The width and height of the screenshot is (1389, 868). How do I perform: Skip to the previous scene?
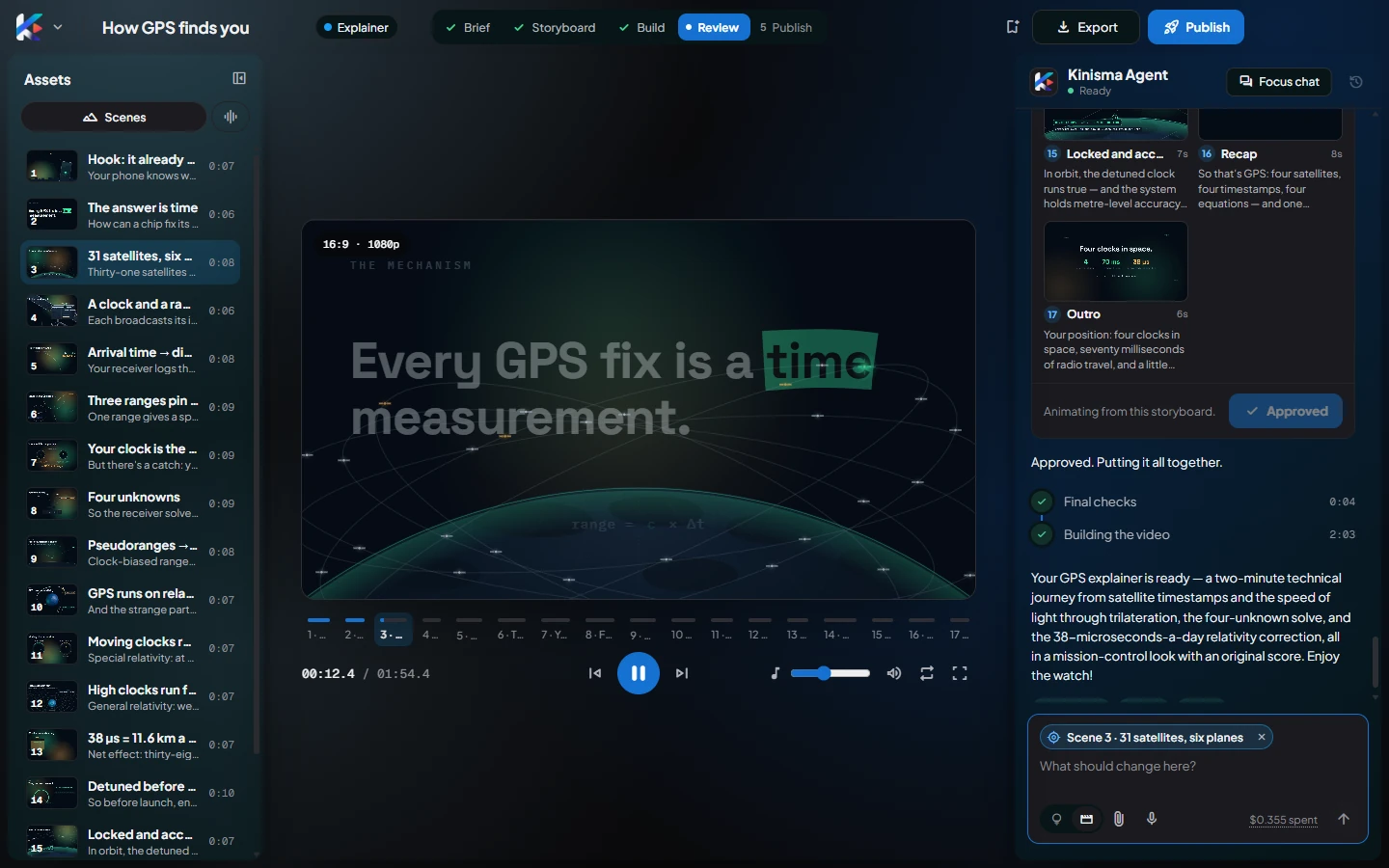(x=595, y=673)
